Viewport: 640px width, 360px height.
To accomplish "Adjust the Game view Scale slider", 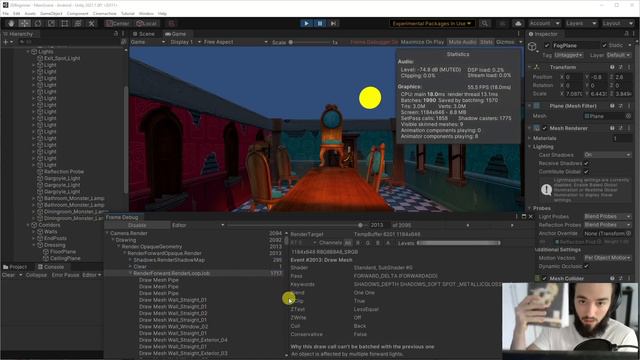I will [x=310, y=42].
